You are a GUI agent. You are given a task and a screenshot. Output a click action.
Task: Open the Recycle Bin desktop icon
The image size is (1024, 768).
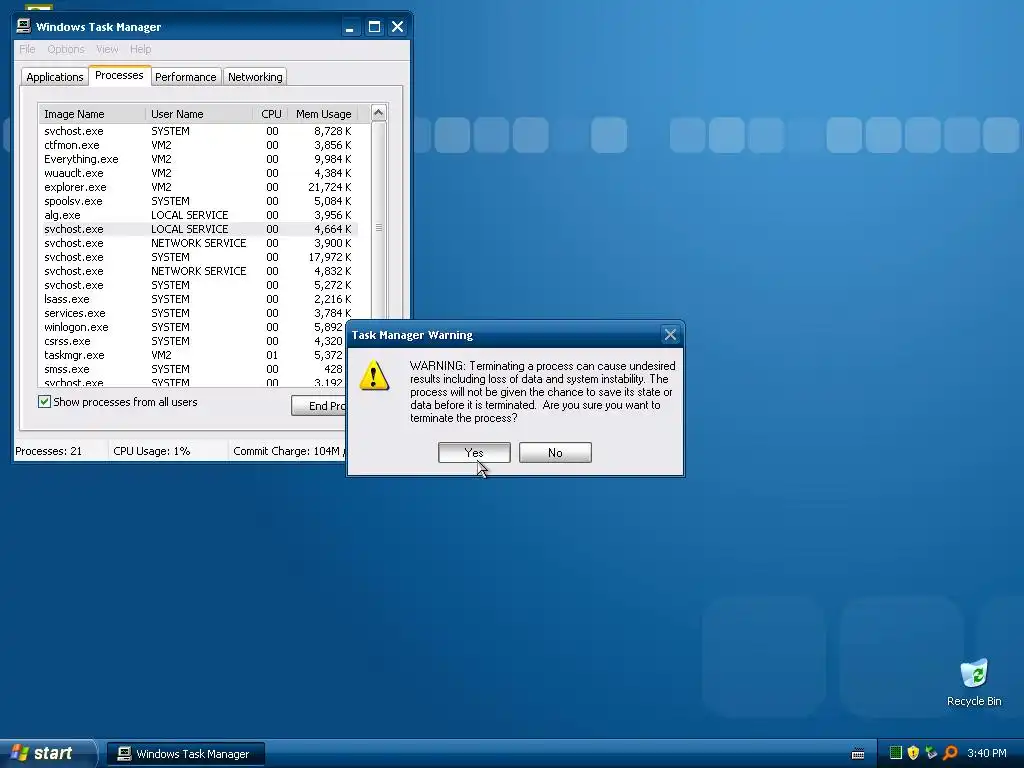[x=974, y=682]
